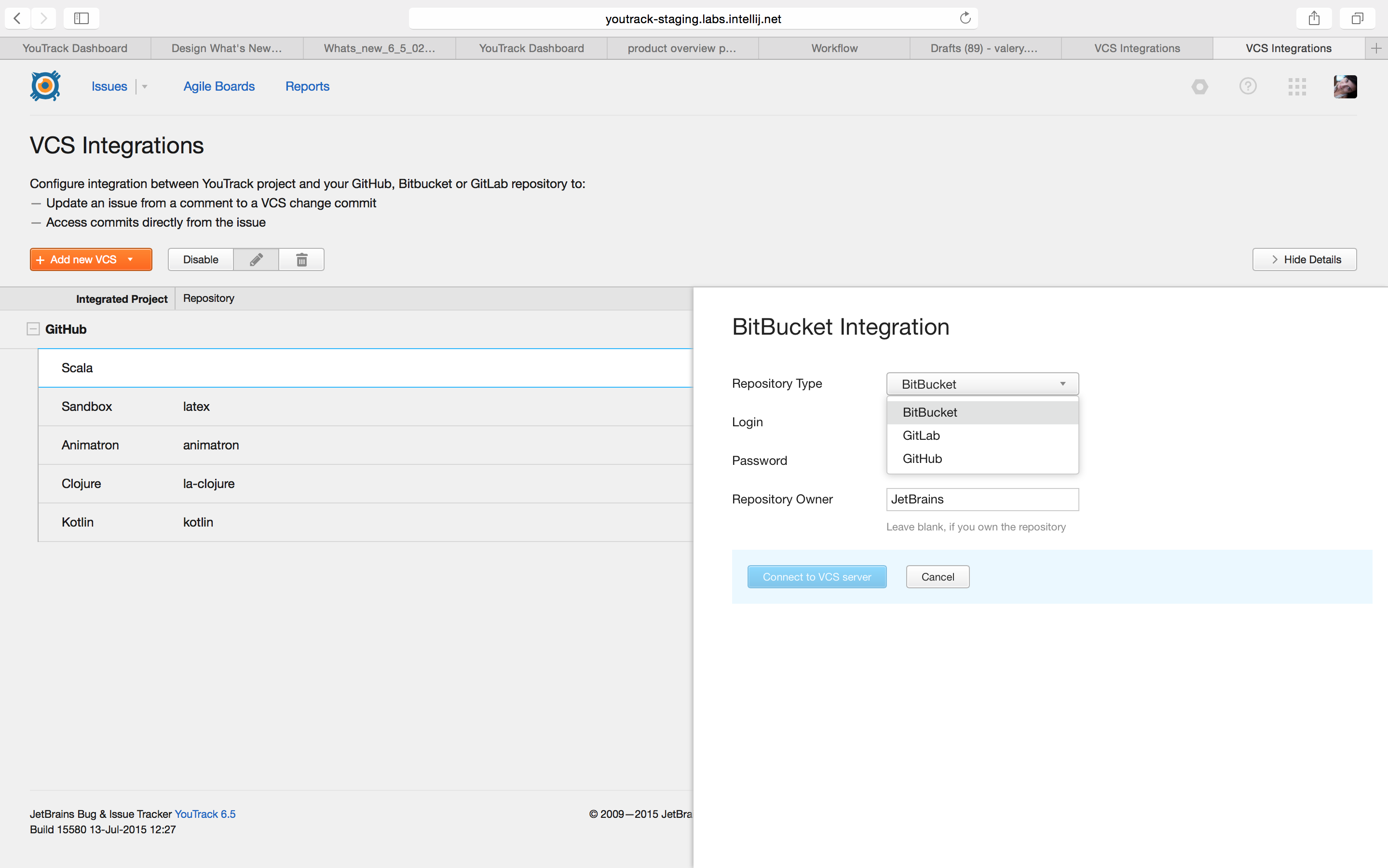Collapse the GitHub group
This screenshot has height=868, width=1388.
pos(33,329)
